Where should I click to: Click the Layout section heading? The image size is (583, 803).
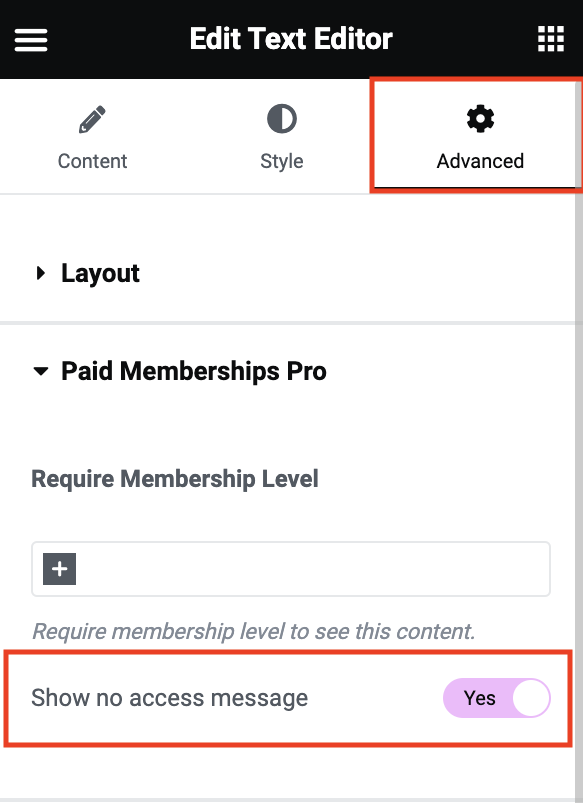pyautogui.click(x=100, y=273)
